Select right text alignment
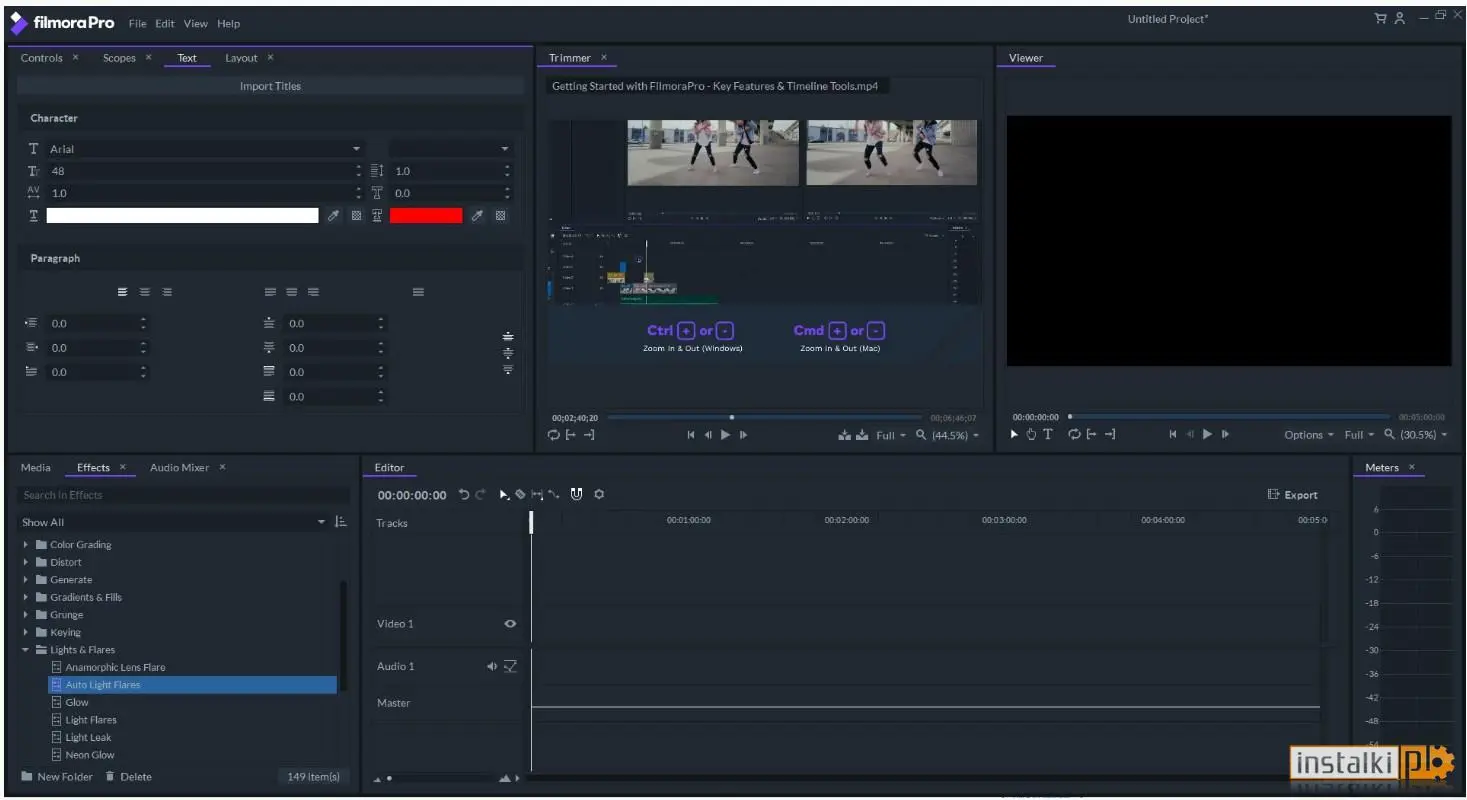This screenshot has height=800, width=1467. (167, 292)
